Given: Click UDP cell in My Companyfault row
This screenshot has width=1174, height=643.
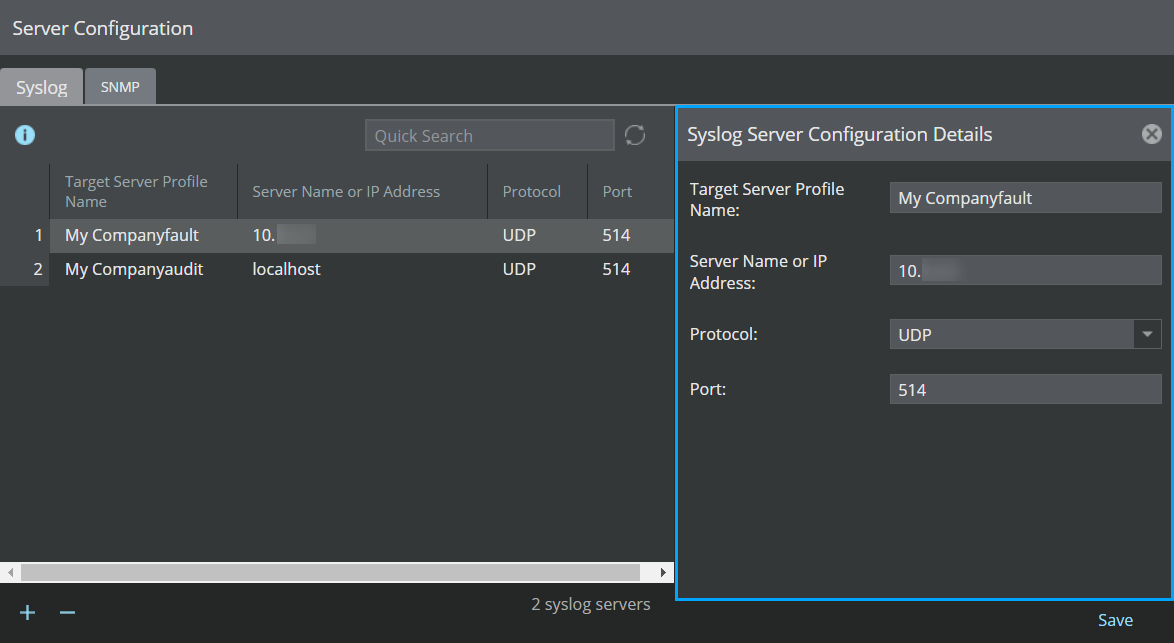Looking at the screenshot, I should click(538, 235).
